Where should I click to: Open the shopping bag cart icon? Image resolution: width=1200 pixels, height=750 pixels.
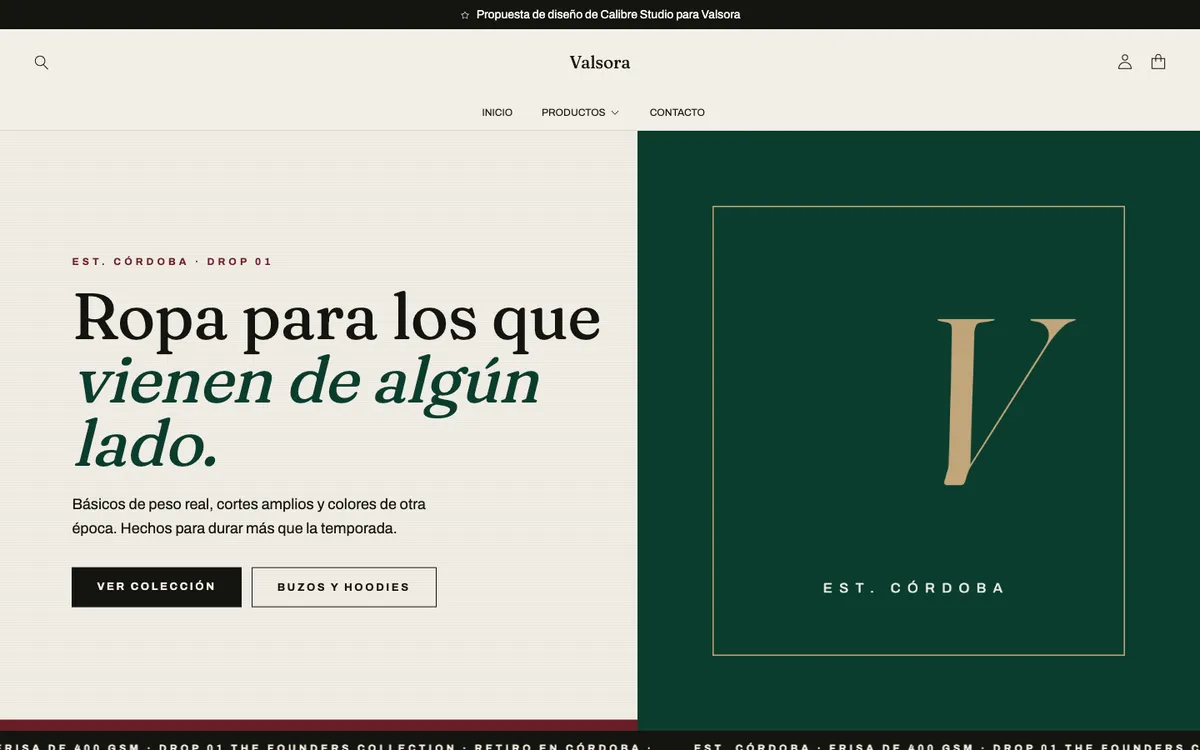pos(1158,62)
